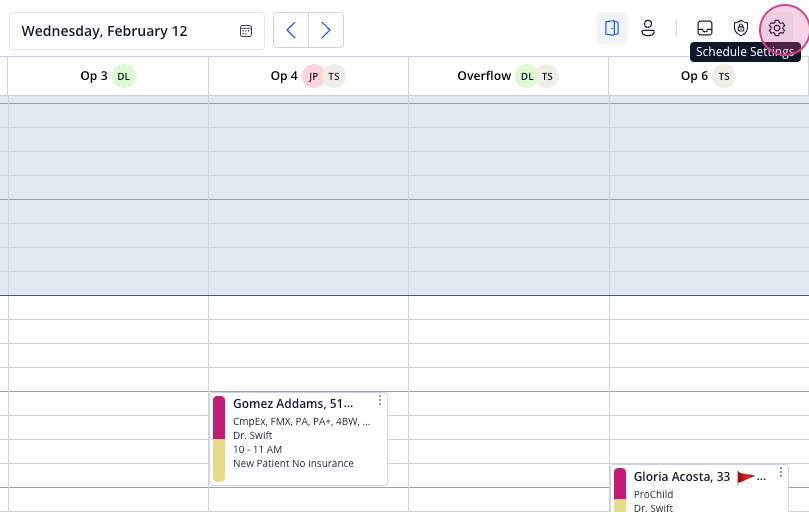Viewport: 809px width, 512px height.
Task: Click the TS badge on Op 6
Action: point(724,76)
